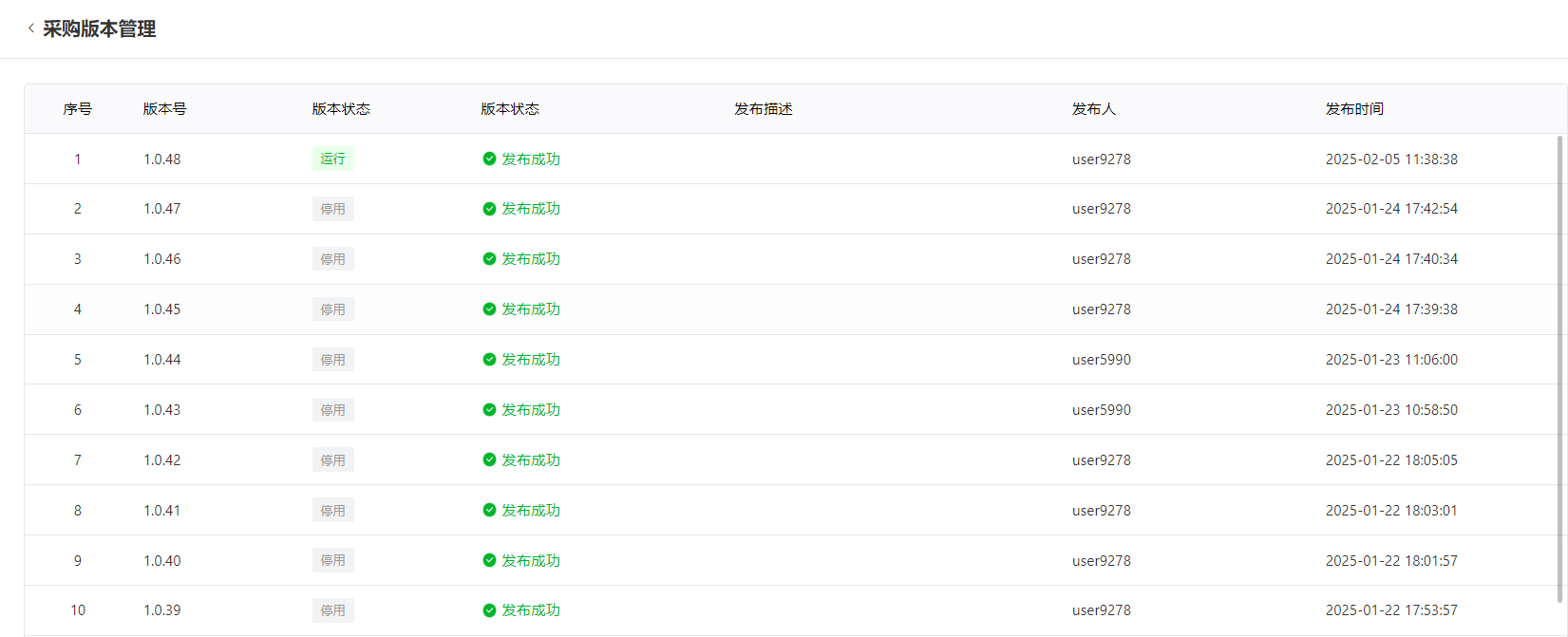Click the 发布人 column header
This screenshot has width=1568, height=637.
[1093, 109]
